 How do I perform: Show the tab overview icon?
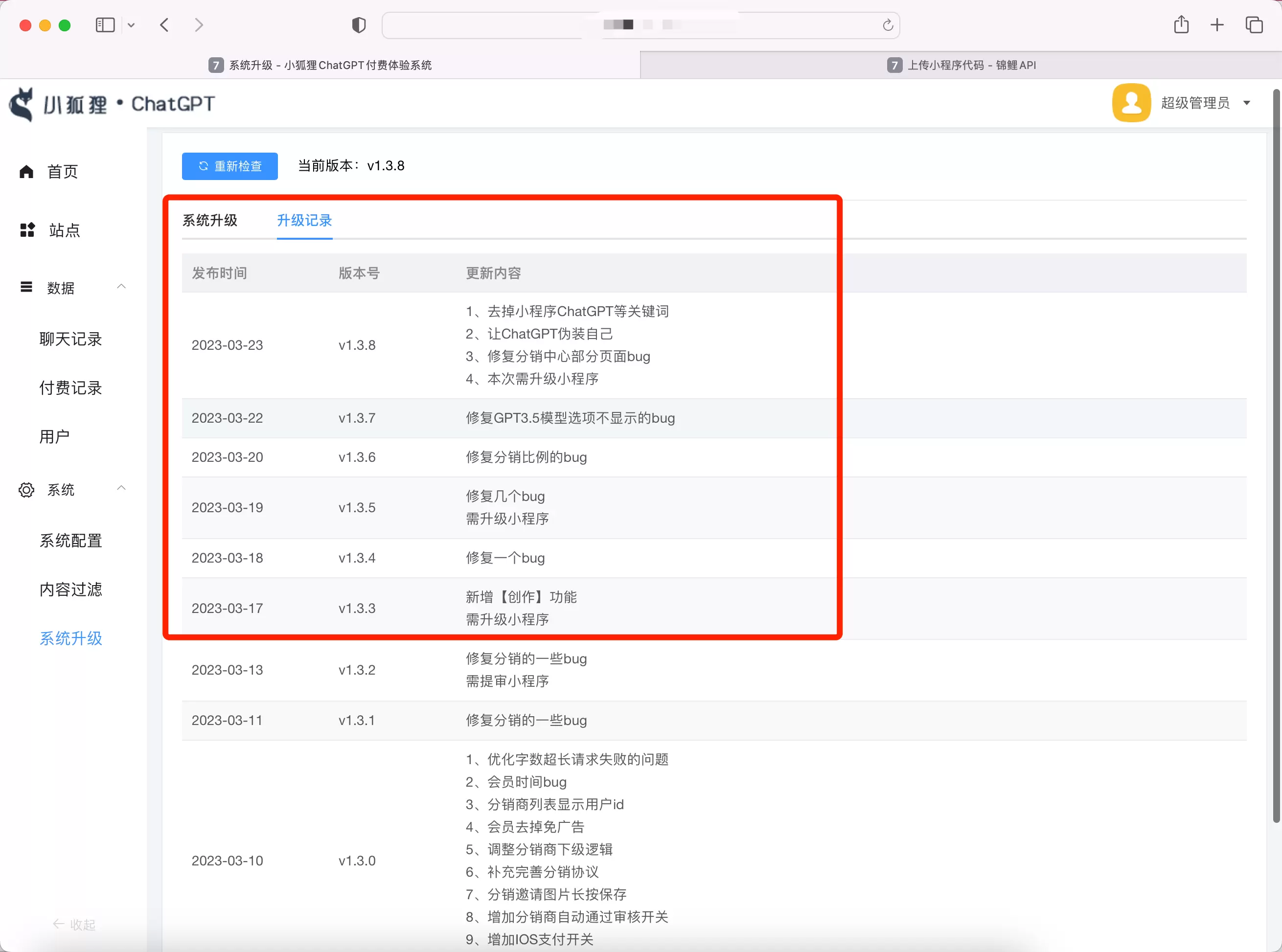(1254, 25)
